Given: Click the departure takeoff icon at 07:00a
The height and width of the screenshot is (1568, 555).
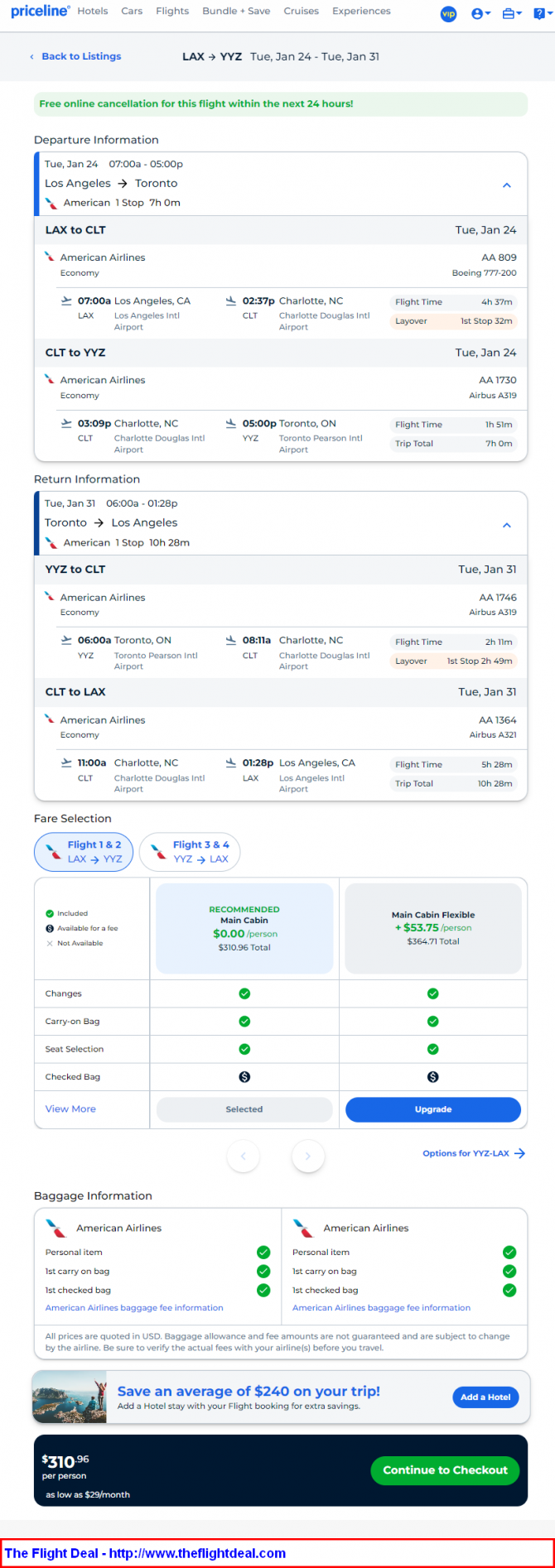Looking at the screenshot, I should (x=66, y=301).
